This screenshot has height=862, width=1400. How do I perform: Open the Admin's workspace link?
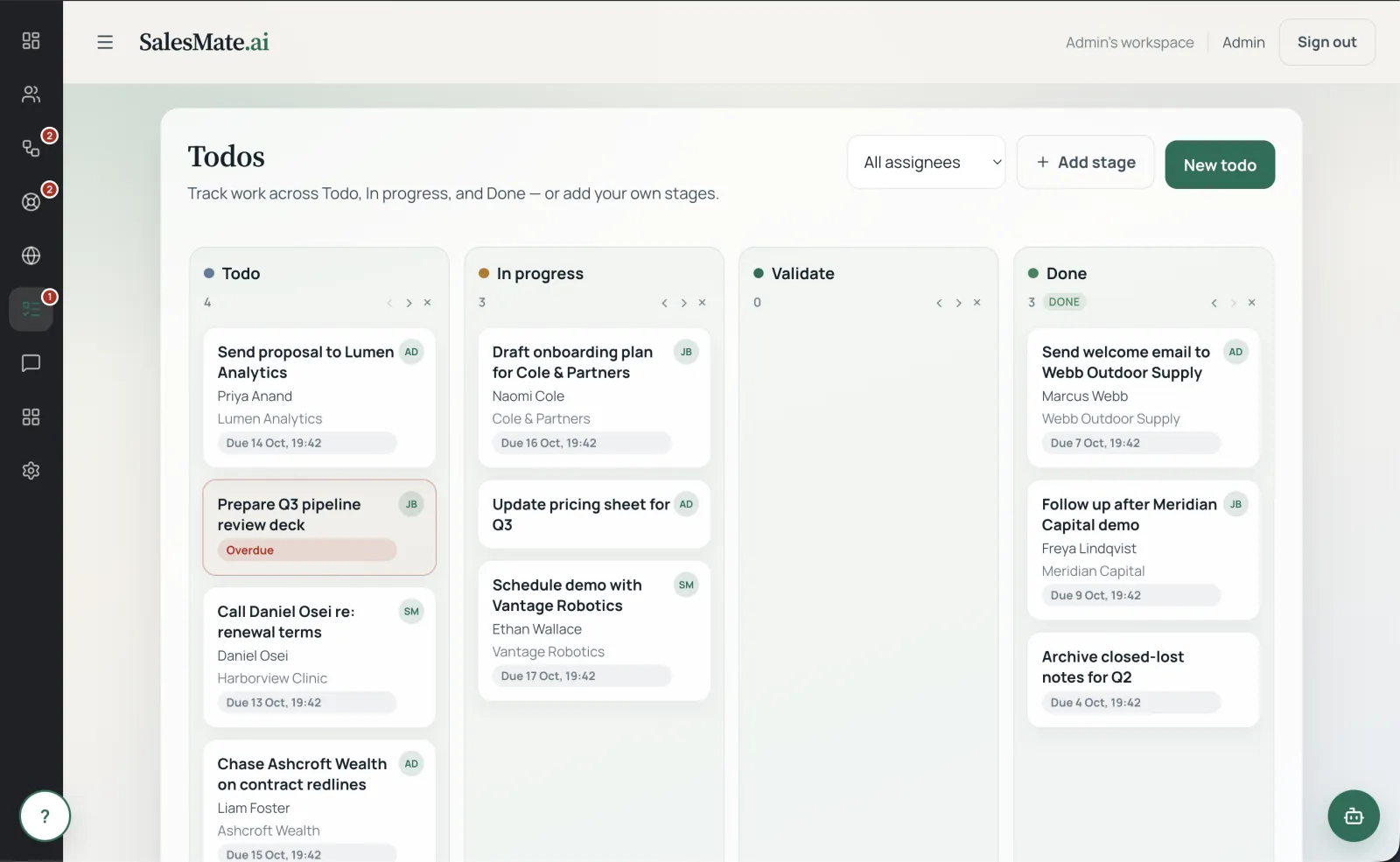[x=1130, y=42]
